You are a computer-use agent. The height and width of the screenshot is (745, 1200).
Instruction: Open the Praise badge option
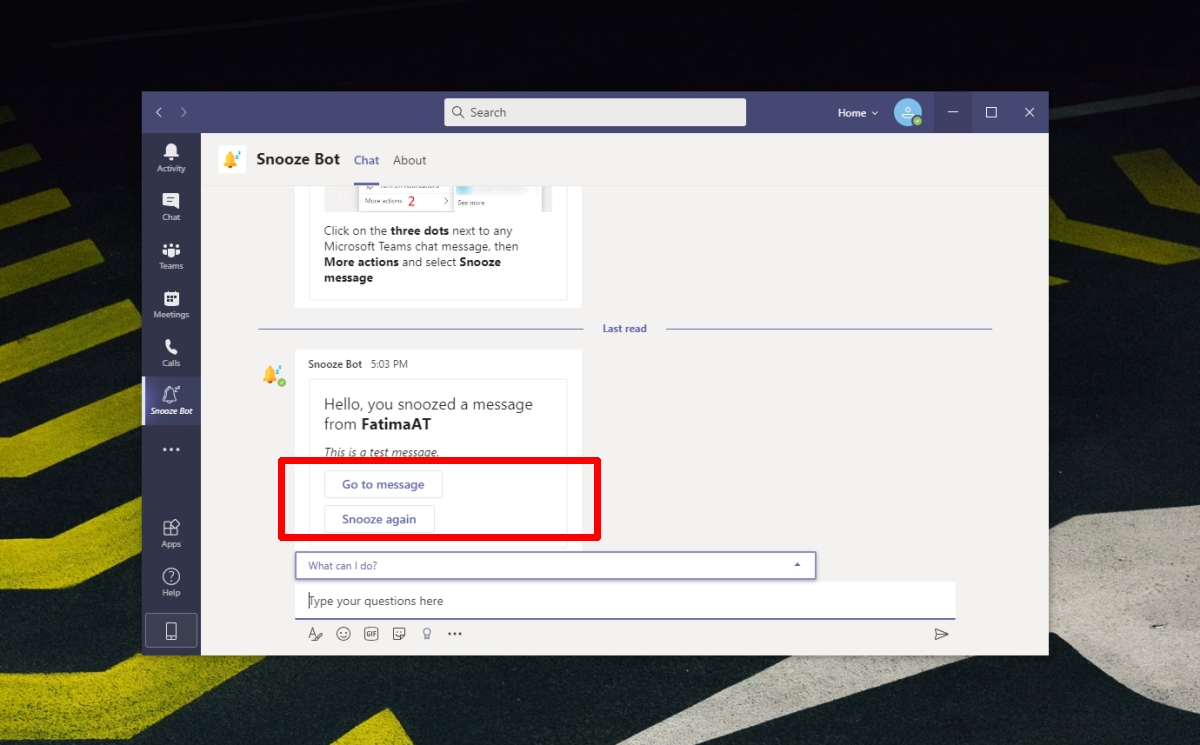pos(427,633)
